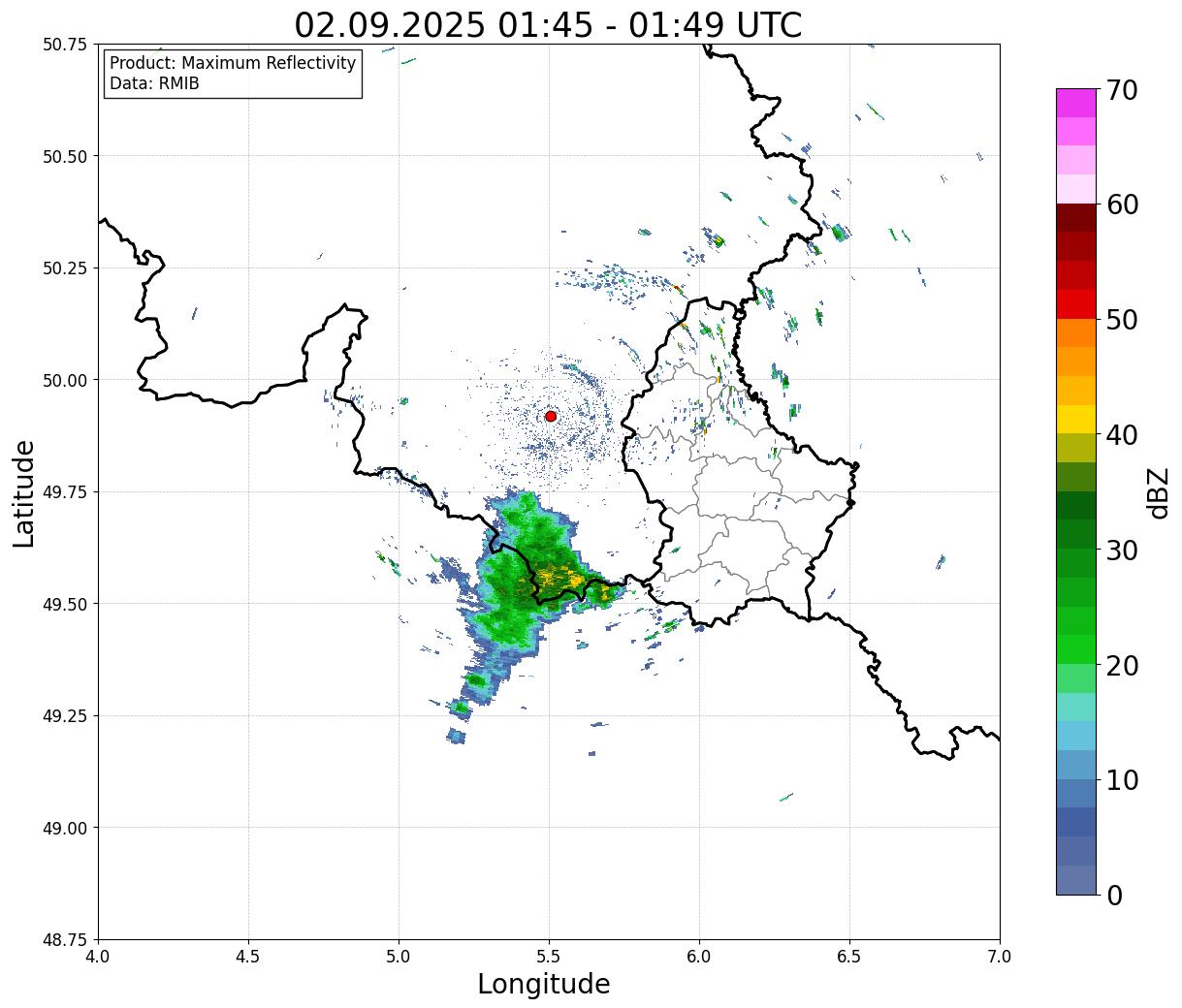1182x1008 pixels.
Task: Click the colorbar tick label '20'
Action: (1122, 665)
